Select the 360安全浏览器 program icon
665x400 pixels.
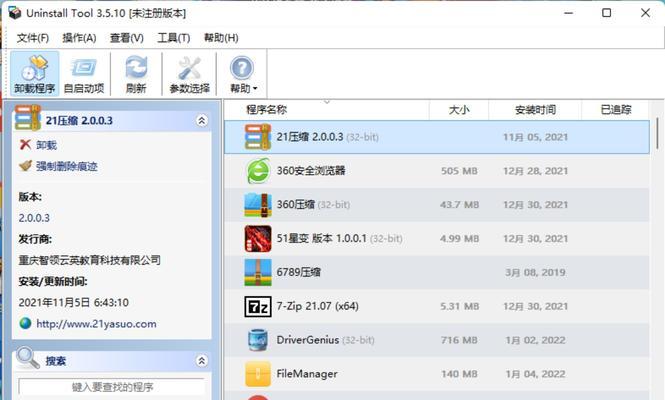pyautogui.click(x=258, y=171)
